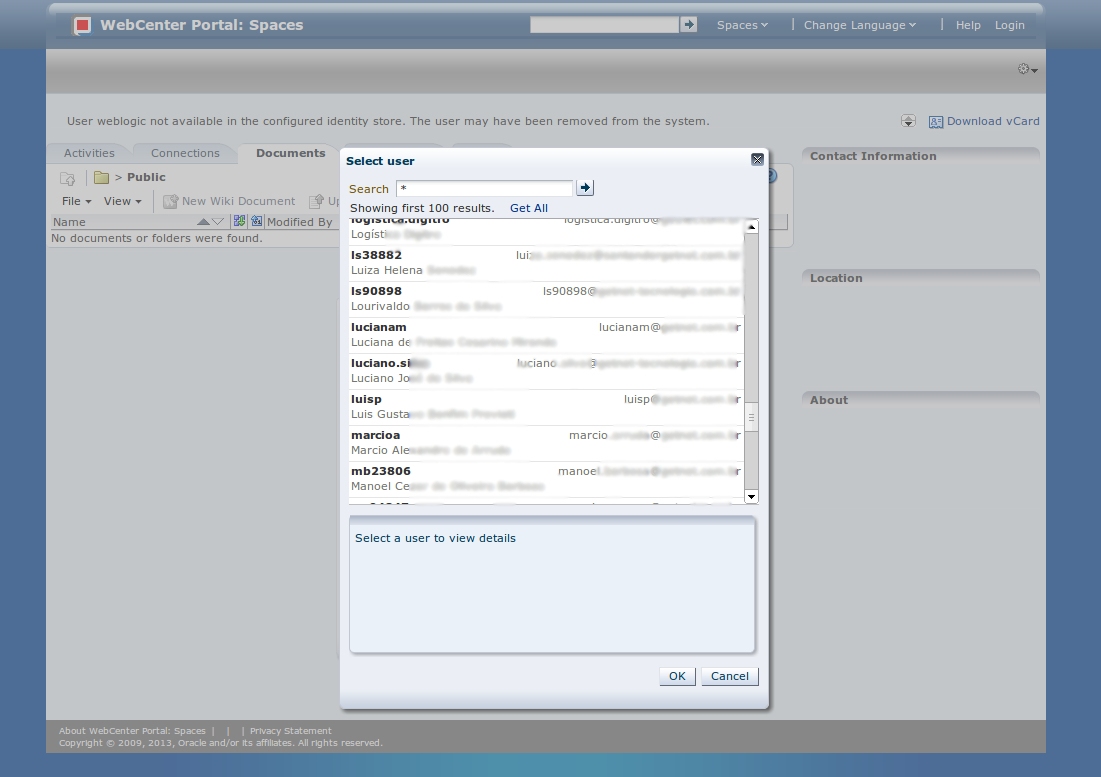Screen dimensions: 1101x777
Task: Switch to the Connections tab
Action: point(185,154)
